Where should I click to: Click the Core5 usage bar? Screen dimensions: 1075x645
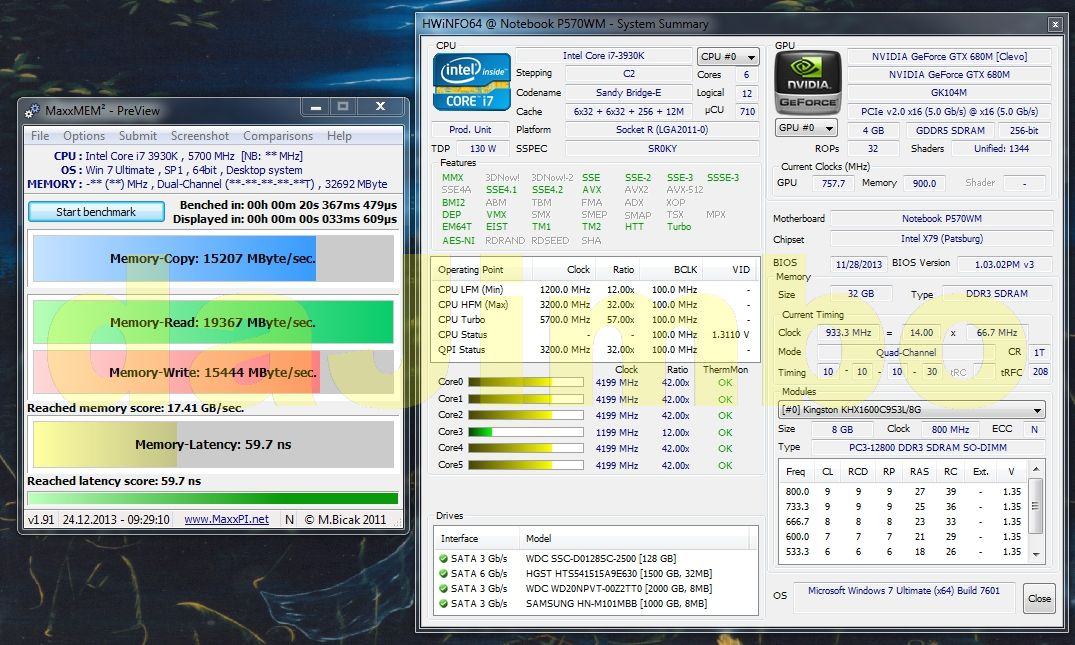(x=526, y=465)
